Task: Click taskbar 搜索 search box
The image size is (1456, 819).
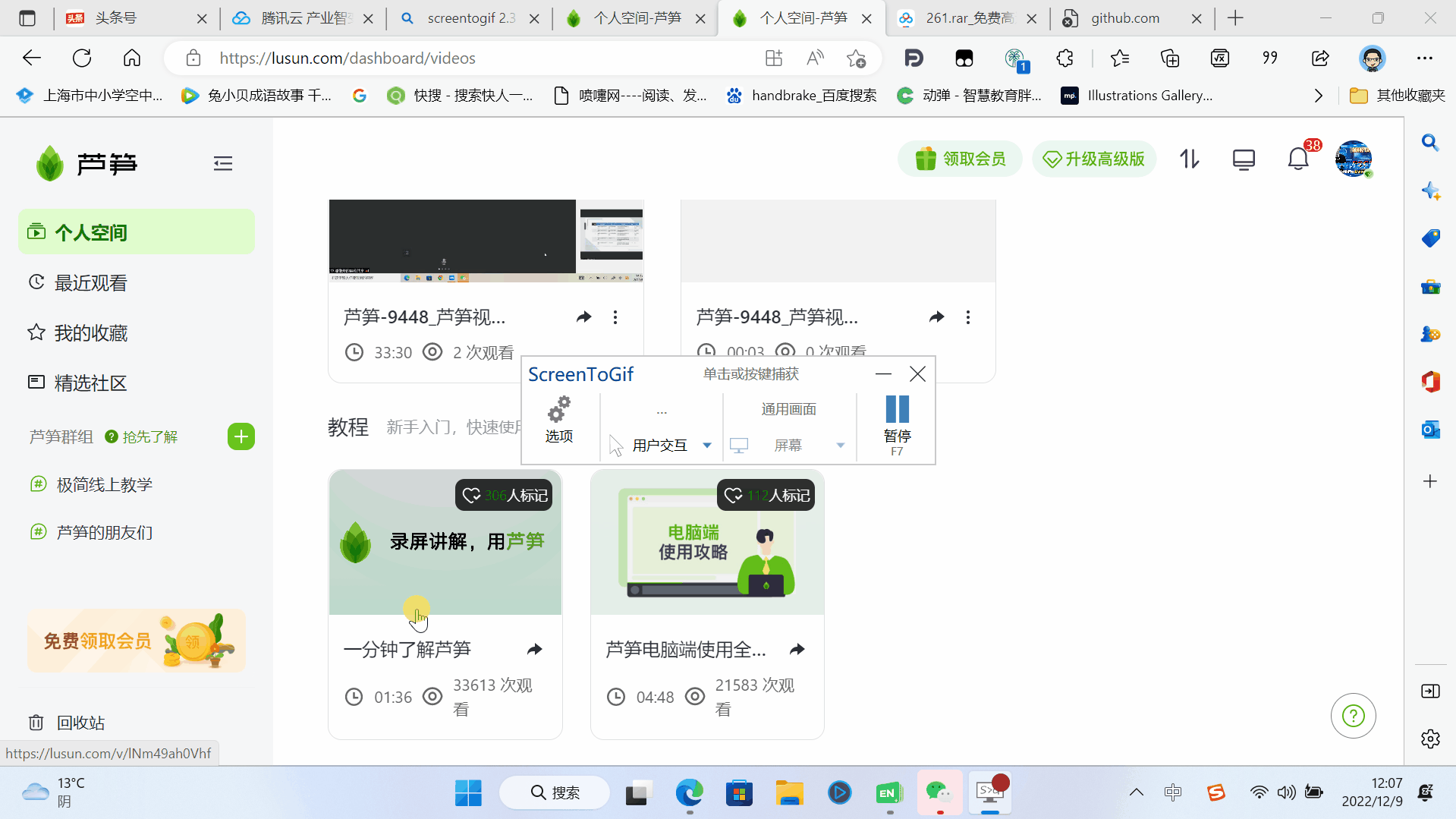Action: [x=555, y=792]
